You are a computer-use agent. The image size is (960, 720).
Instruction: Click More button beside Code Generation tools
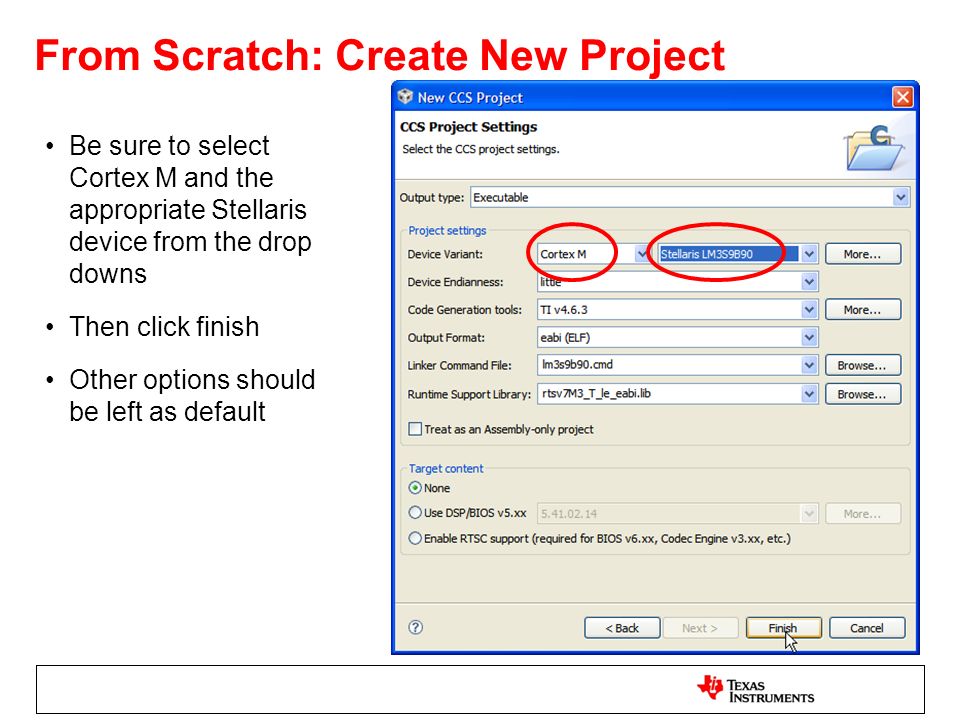[863, 310]
